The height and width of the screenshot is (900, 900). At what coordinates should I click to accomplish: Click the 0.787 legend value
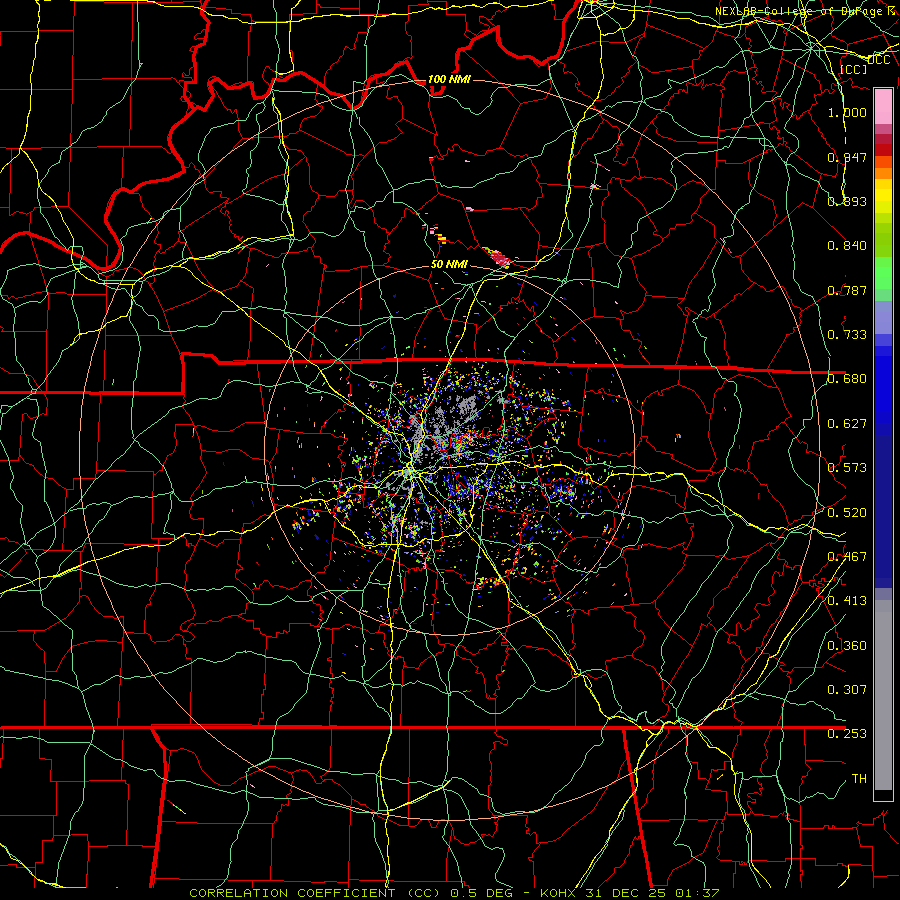click(847, 290)
